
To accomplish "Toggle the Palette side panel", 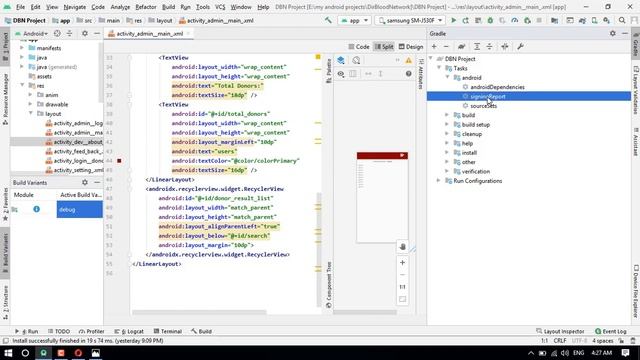I will click(x=329, y=71).
